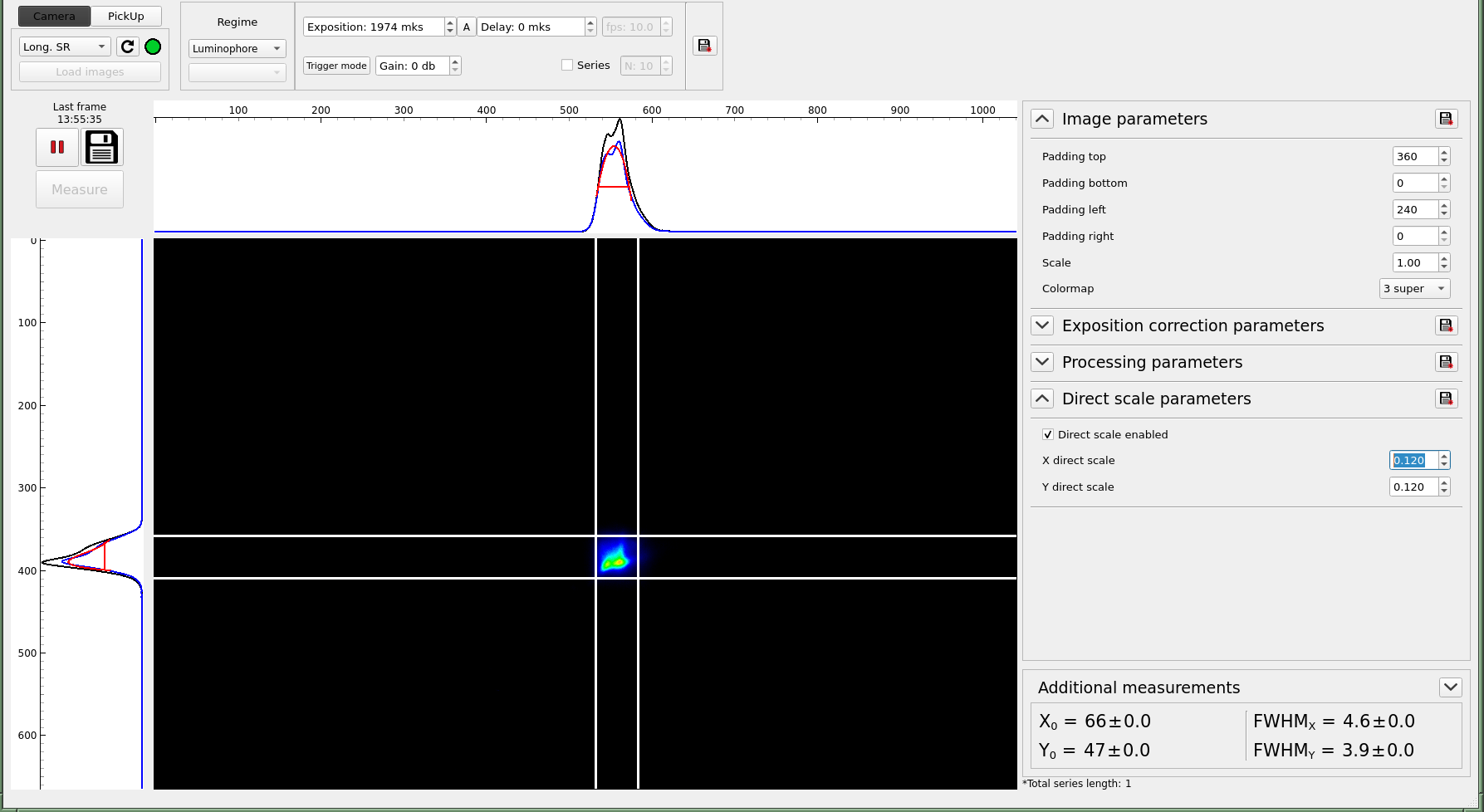Screen dimensions: 1484x812
Task: Collapse the Additional measurements panel
Action: [x=1450, y=687]
